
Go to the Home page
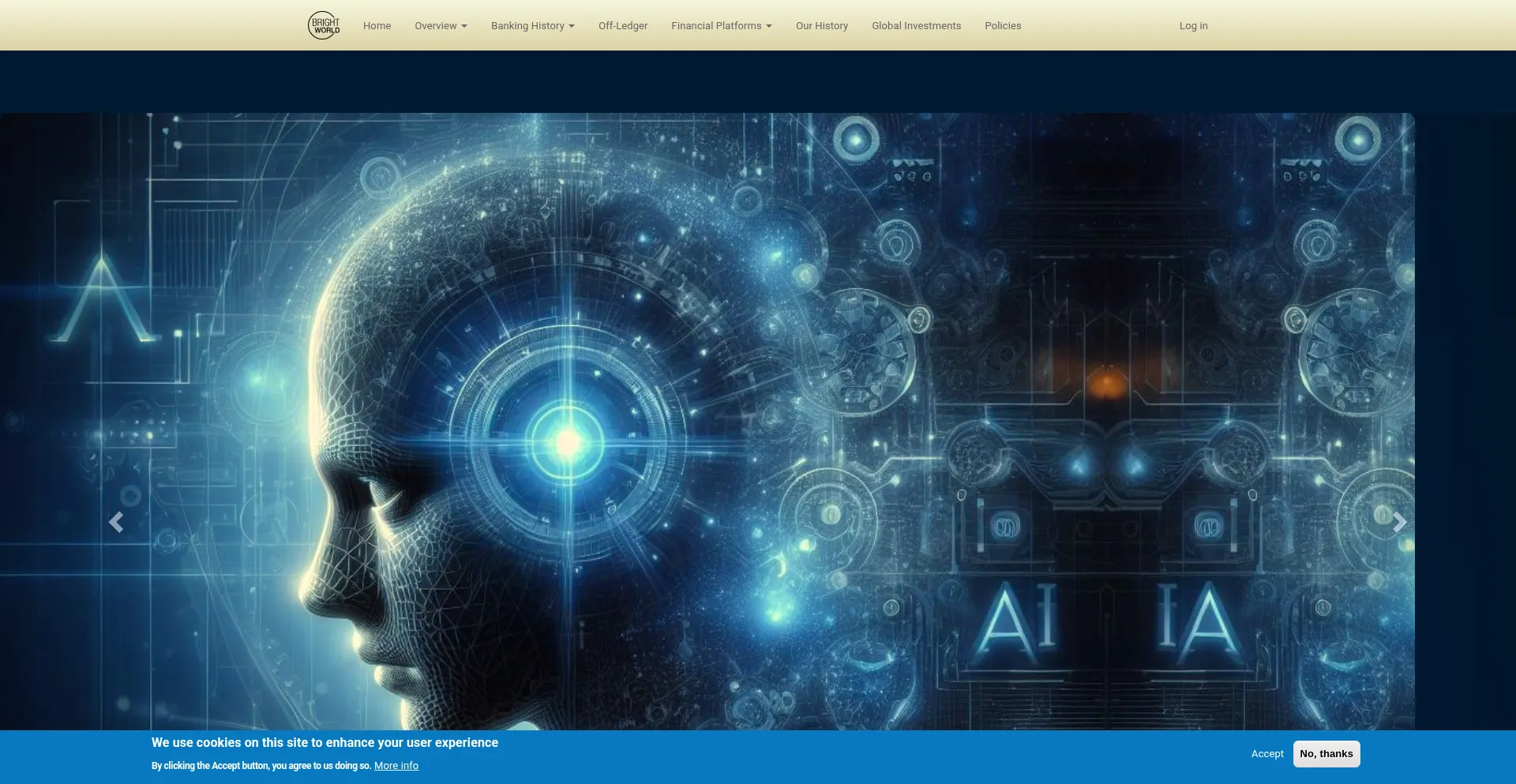click(x=377, y=26)
